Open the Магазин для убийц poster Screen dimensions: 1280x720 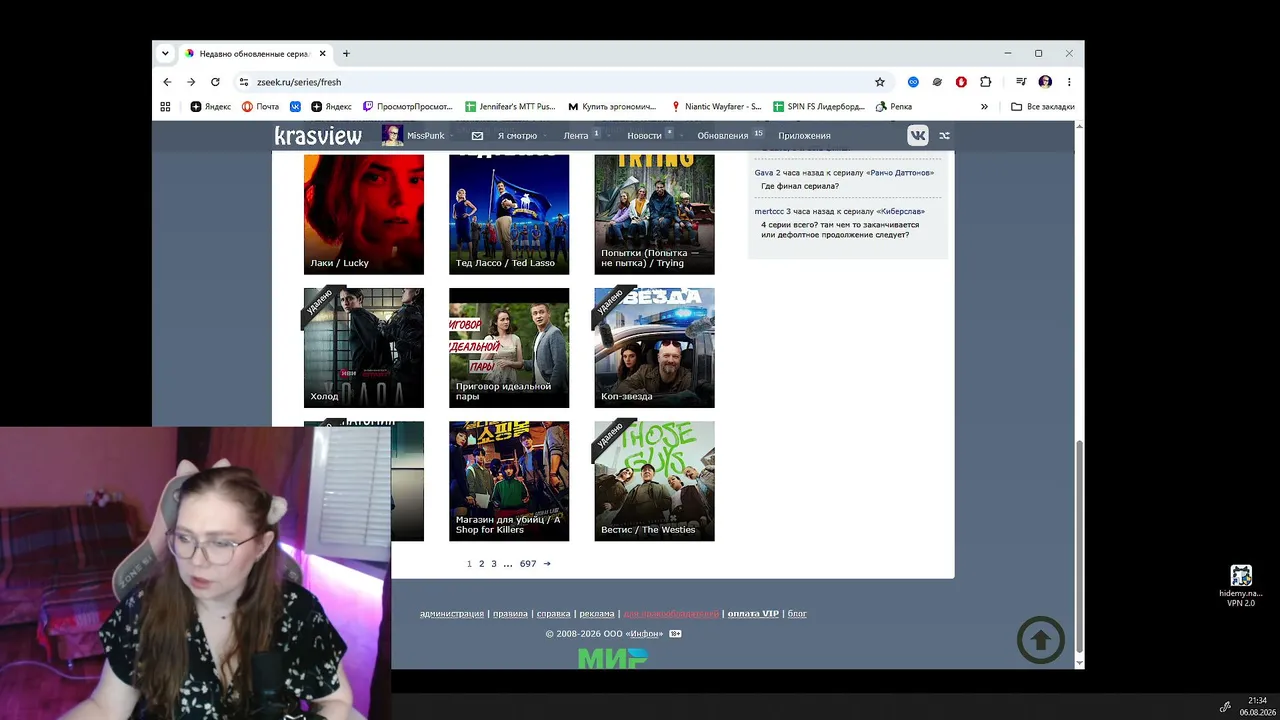[x=509, y=481]
